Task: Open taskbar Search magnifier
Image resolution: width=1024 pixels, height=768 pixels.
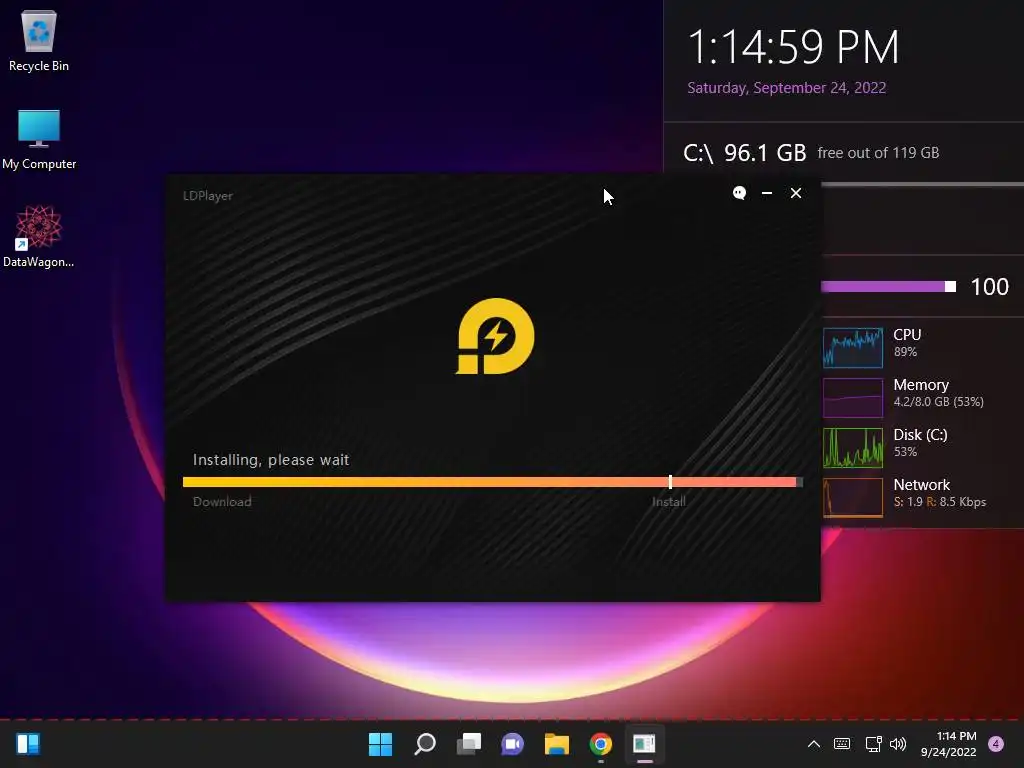Action: 424,744
